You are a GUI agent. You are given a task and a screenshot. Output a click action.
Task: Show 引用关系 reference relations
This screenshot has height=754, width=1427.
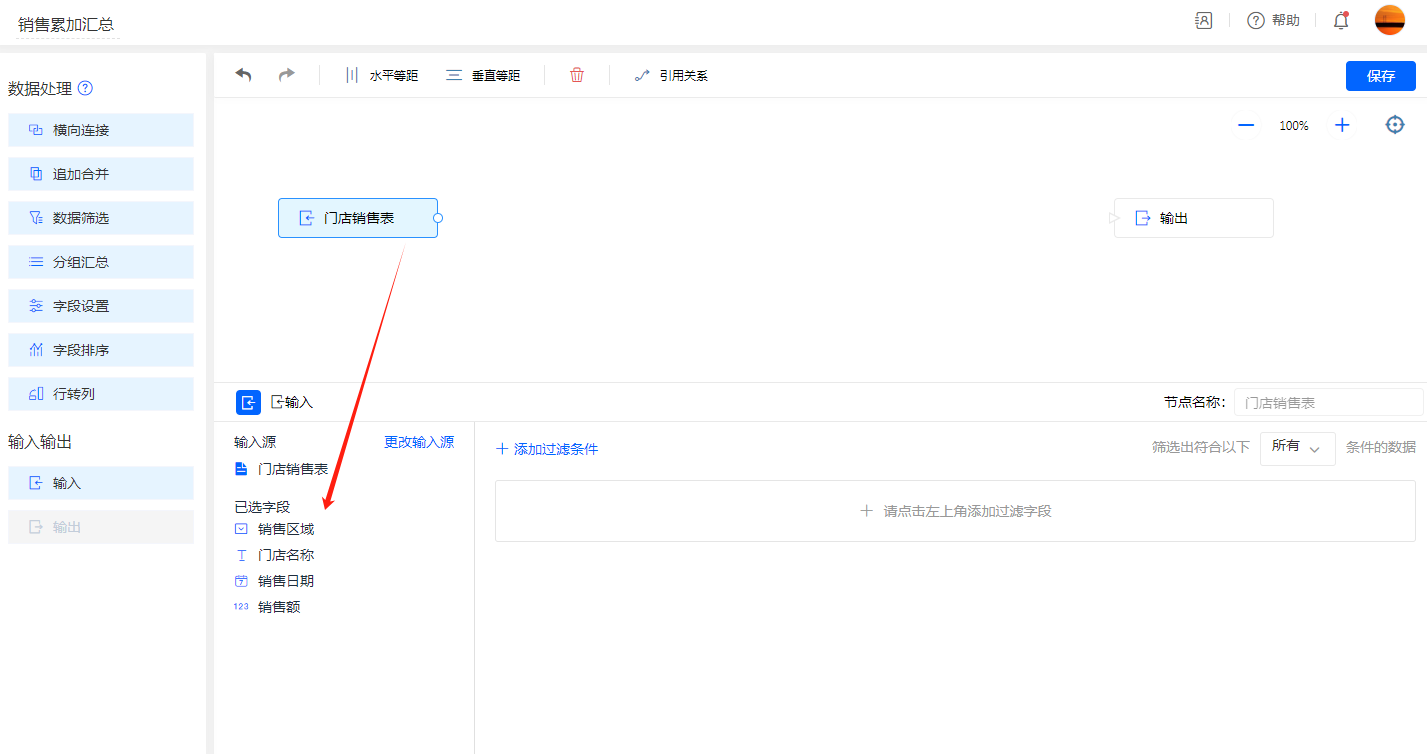(671, 75)
